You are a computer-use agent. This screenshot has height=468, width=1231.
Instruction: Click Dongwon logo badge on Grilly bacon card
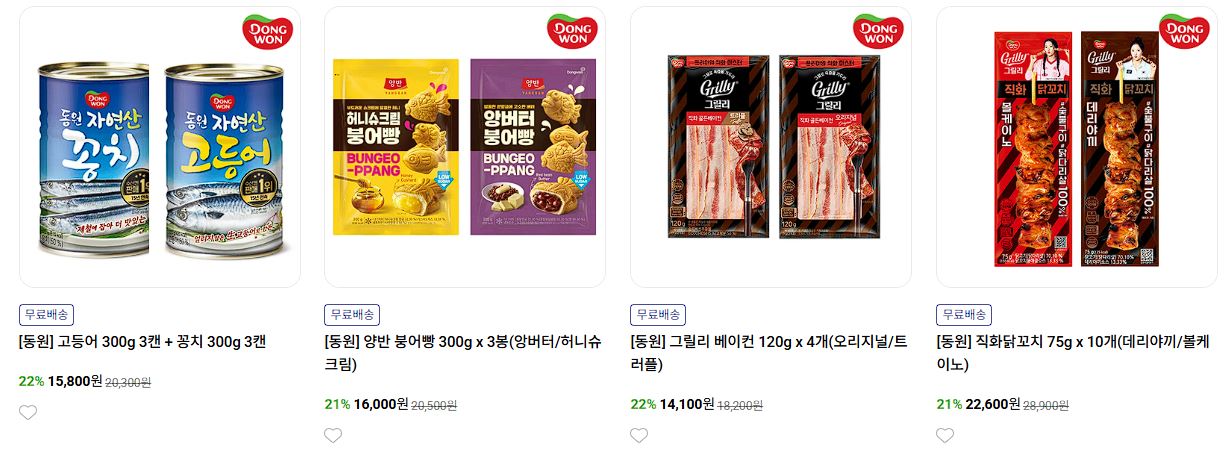[x=878, y=32]
